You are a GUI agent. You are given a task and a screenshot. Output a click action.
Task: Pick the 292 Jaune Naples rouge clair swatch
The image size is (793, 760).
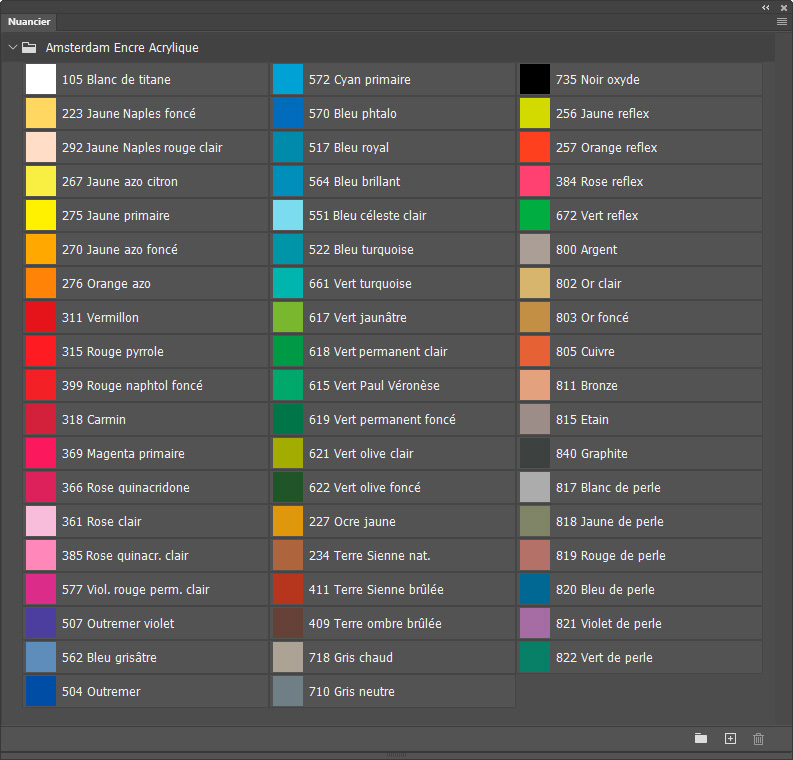(x=41, y=147)
